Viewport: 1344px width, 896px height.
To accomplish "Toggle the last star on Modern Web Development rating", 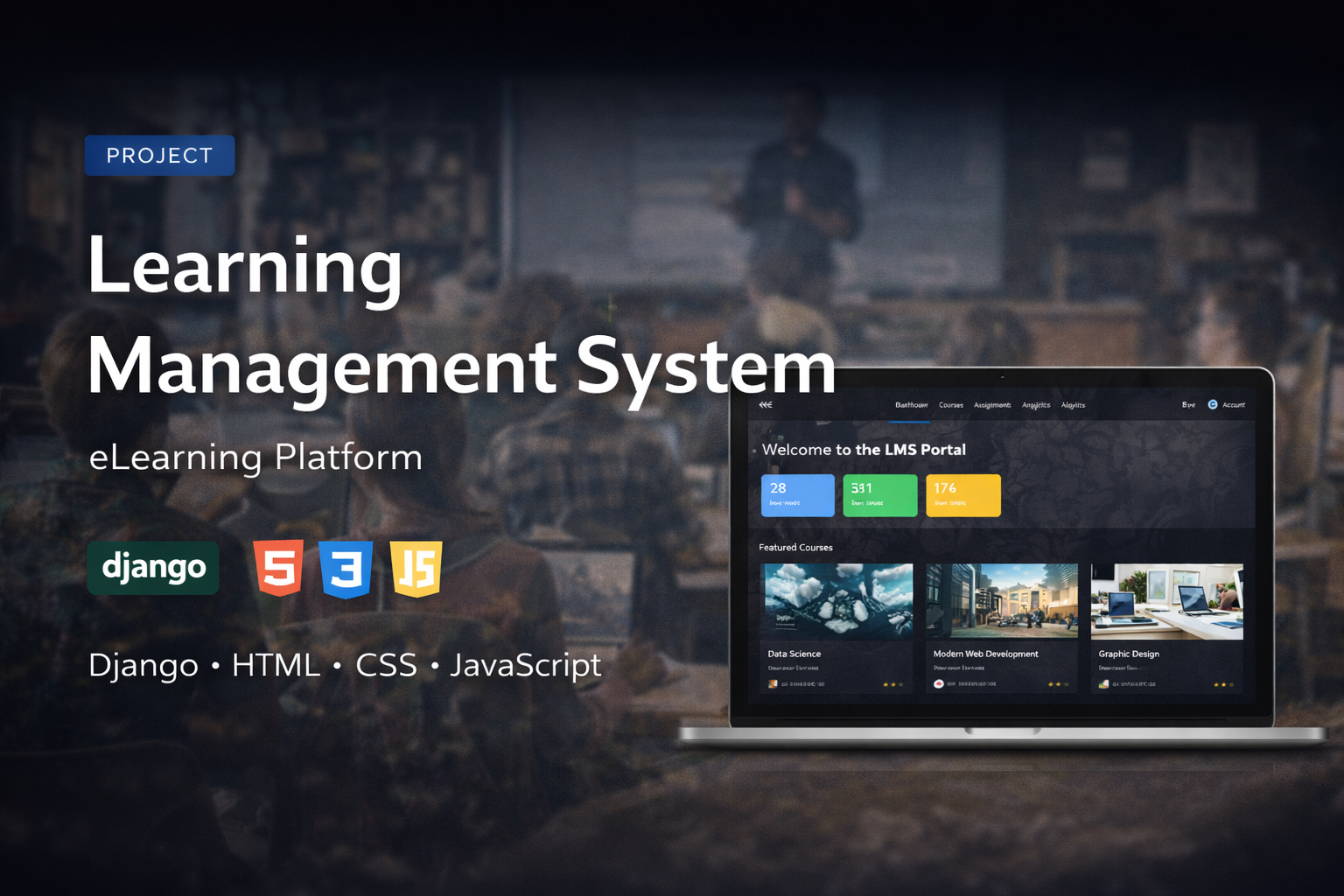I will click(1066, 684).
